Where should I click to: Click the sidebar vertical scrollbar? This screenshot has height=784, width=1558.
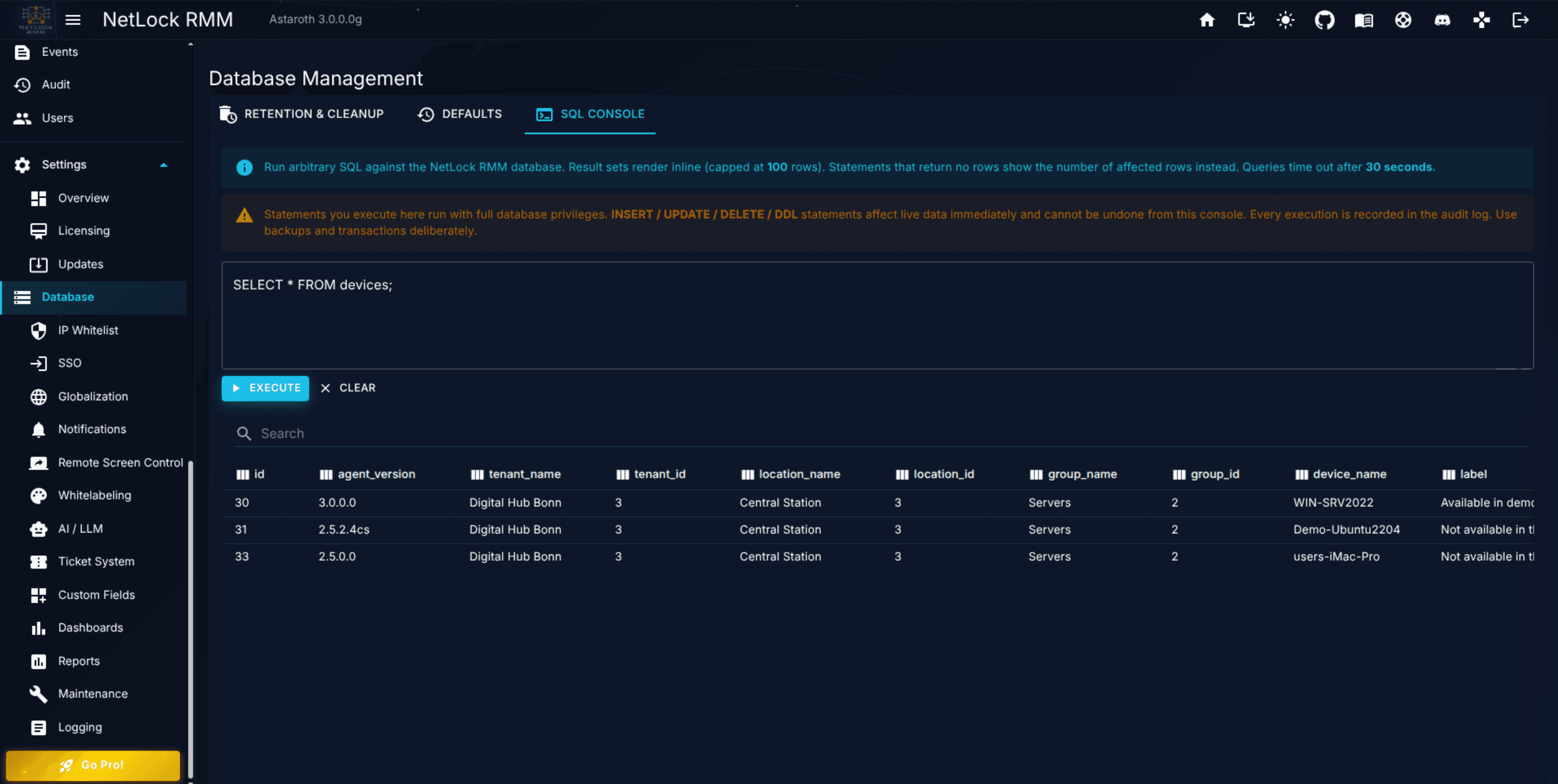click(191, 620)
